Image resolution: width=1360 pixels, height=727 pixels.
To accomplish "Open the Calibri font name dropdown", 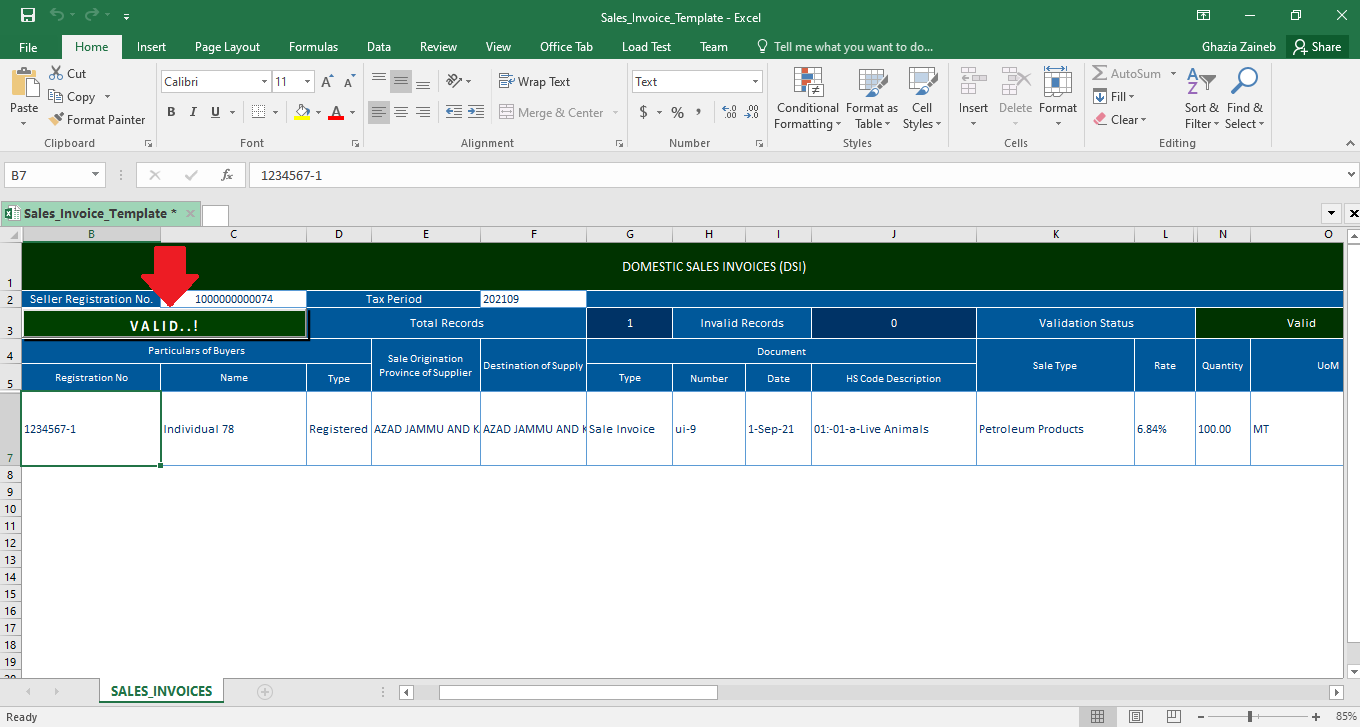I will (265, 82).
